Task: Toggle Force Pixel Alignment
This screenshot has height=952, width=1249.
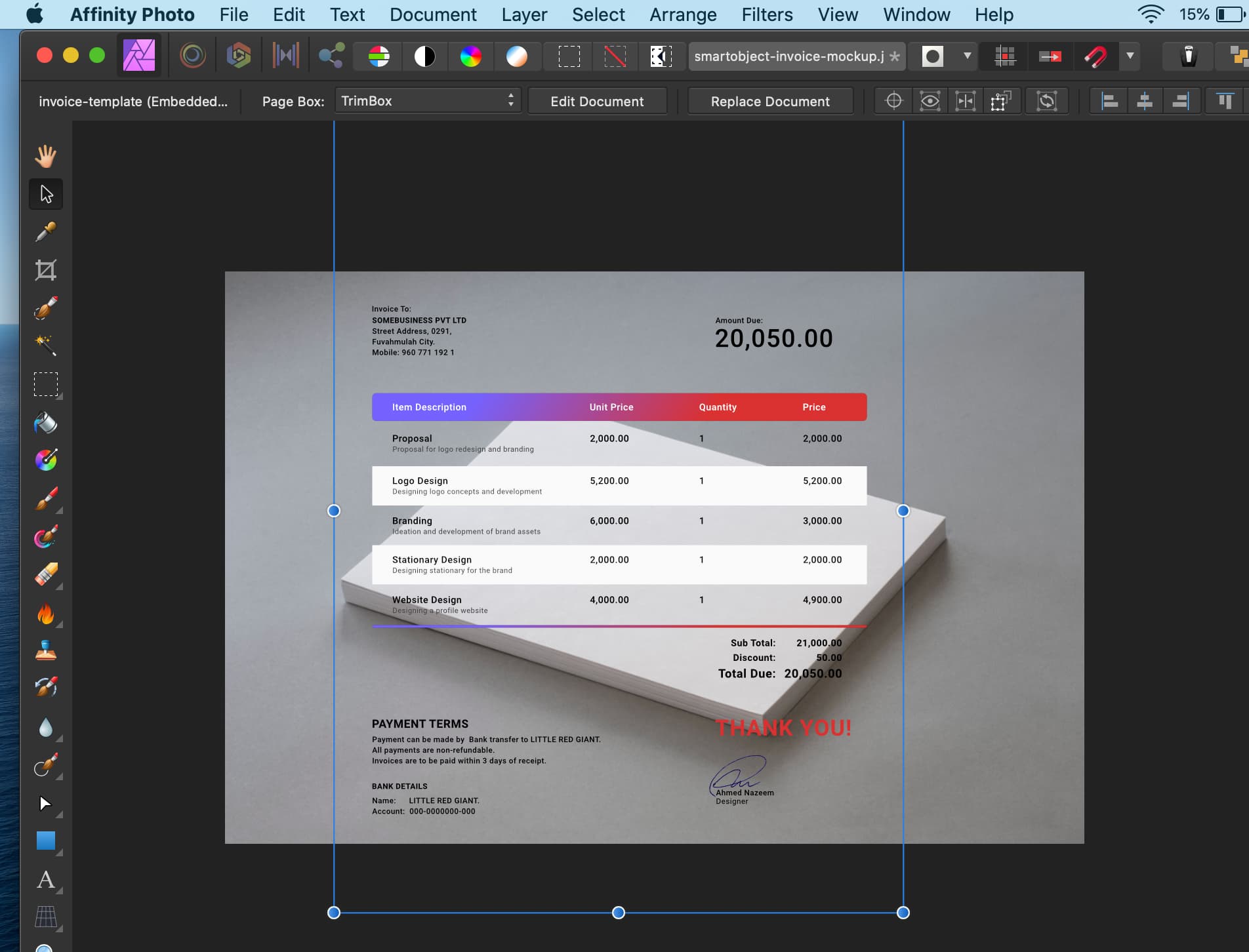Action: pos(1004,56)
